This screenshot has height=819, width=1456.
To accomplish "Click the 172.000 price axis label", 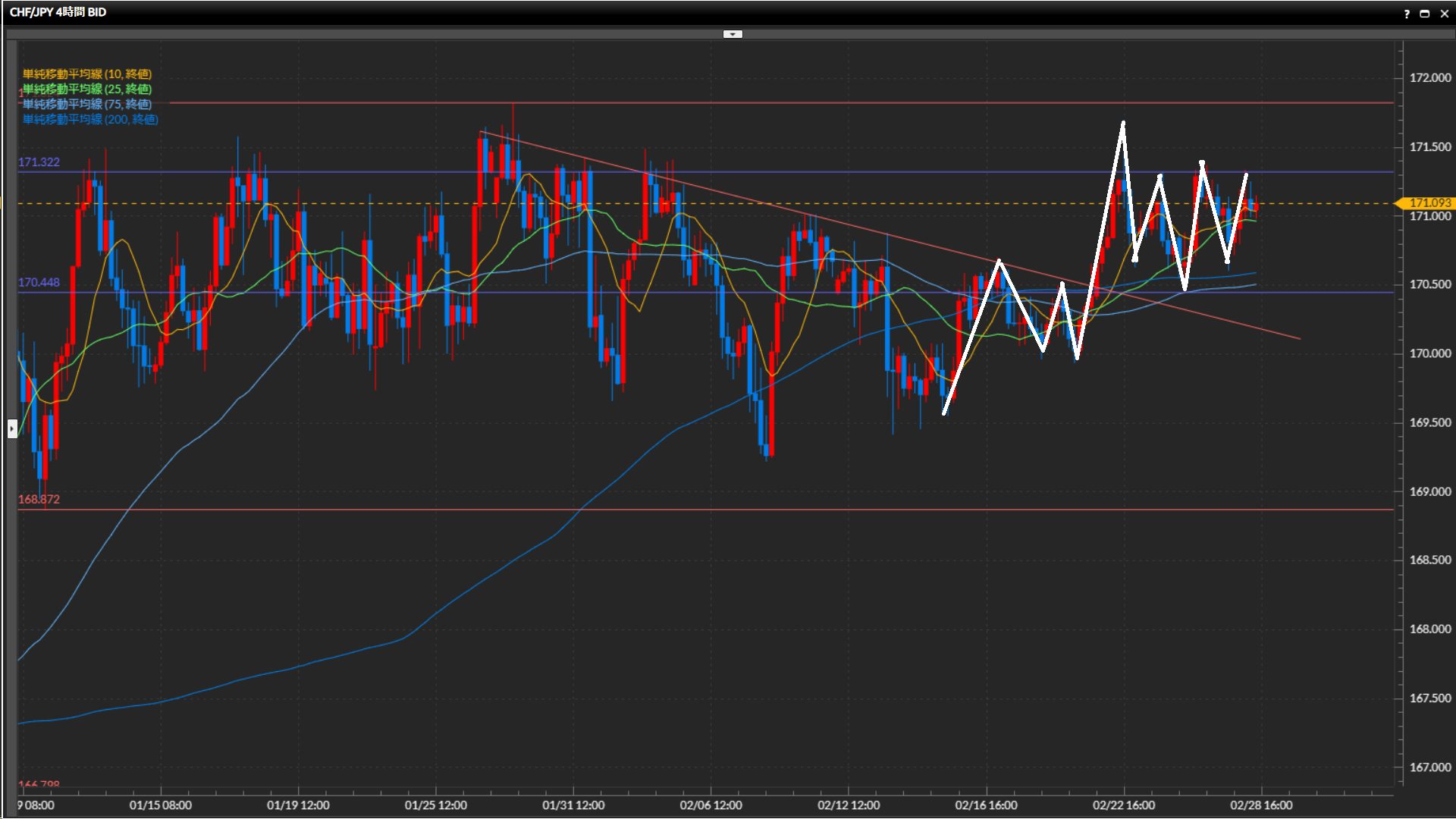I will [x=1429, y=77].
